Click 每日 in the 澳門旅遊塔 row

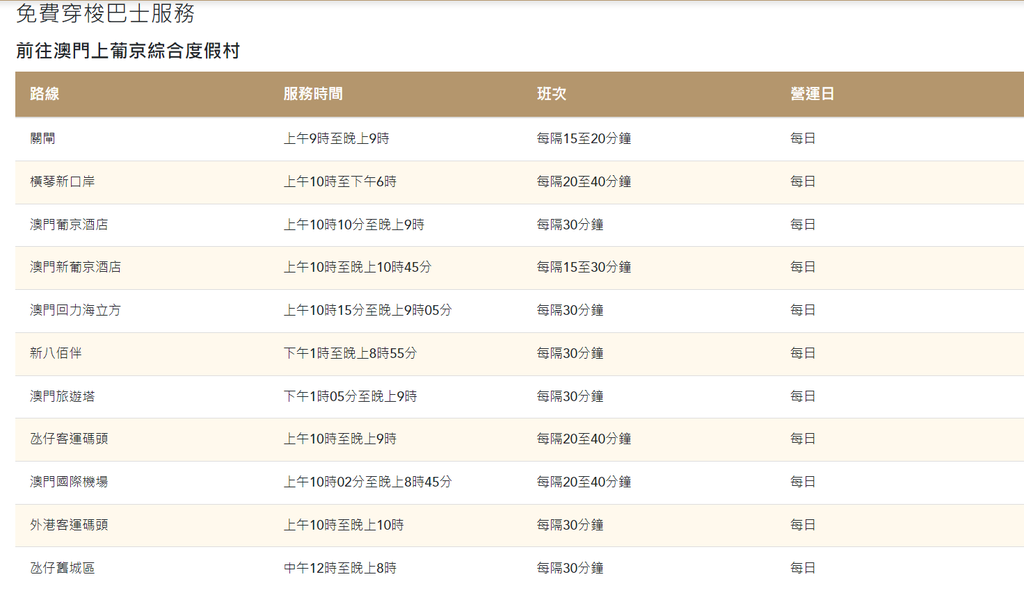803,396
